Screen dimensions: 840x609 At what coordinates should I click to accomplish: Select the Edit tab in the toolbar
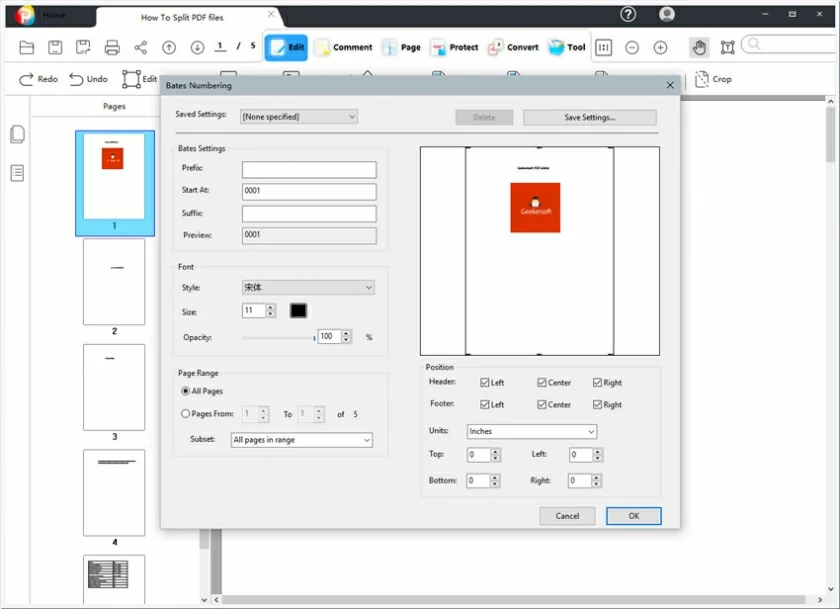point(286,47)
